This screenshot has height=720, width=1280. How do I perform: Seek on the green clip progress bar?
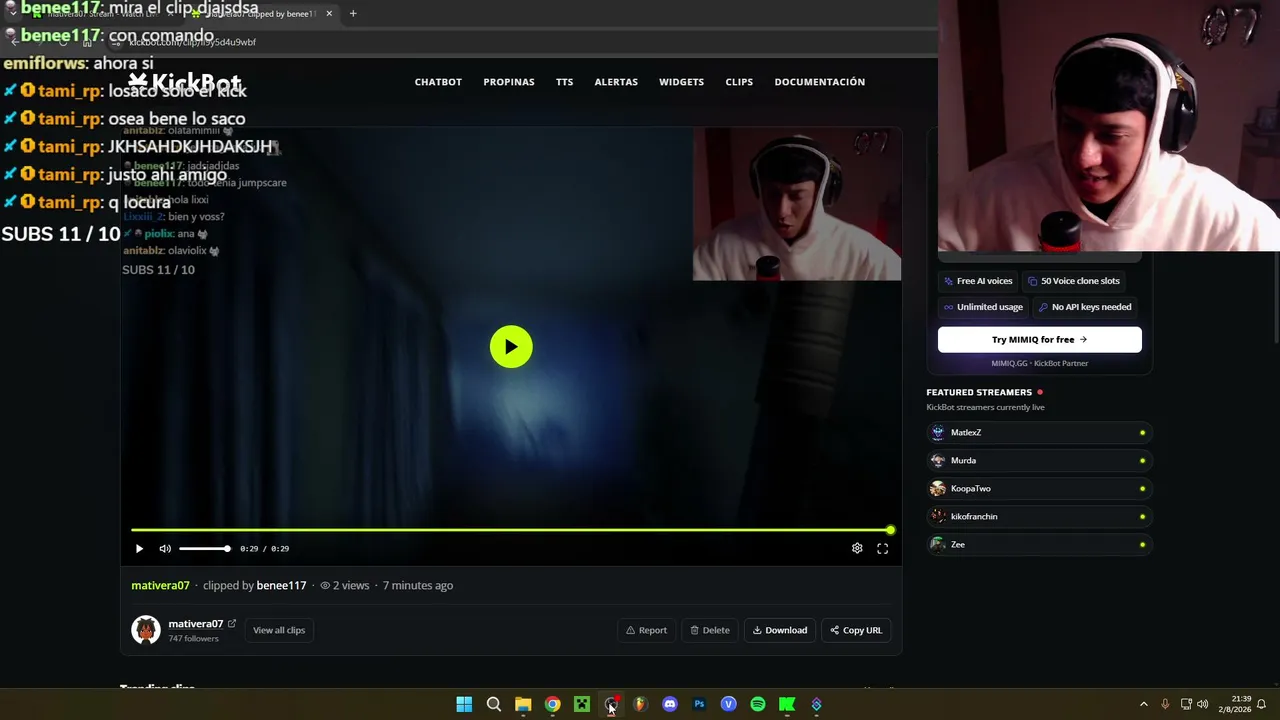[x=511, y=530]
